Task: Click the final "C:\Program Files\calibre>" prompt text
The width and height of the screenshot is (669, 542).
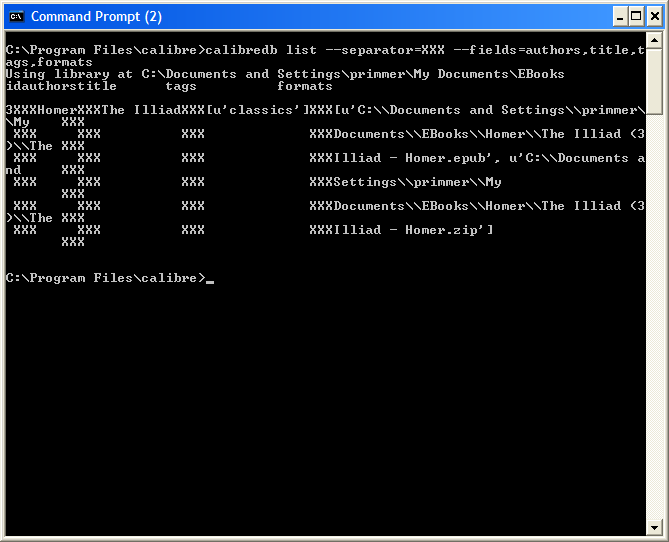Action: (x=105, y=278)
